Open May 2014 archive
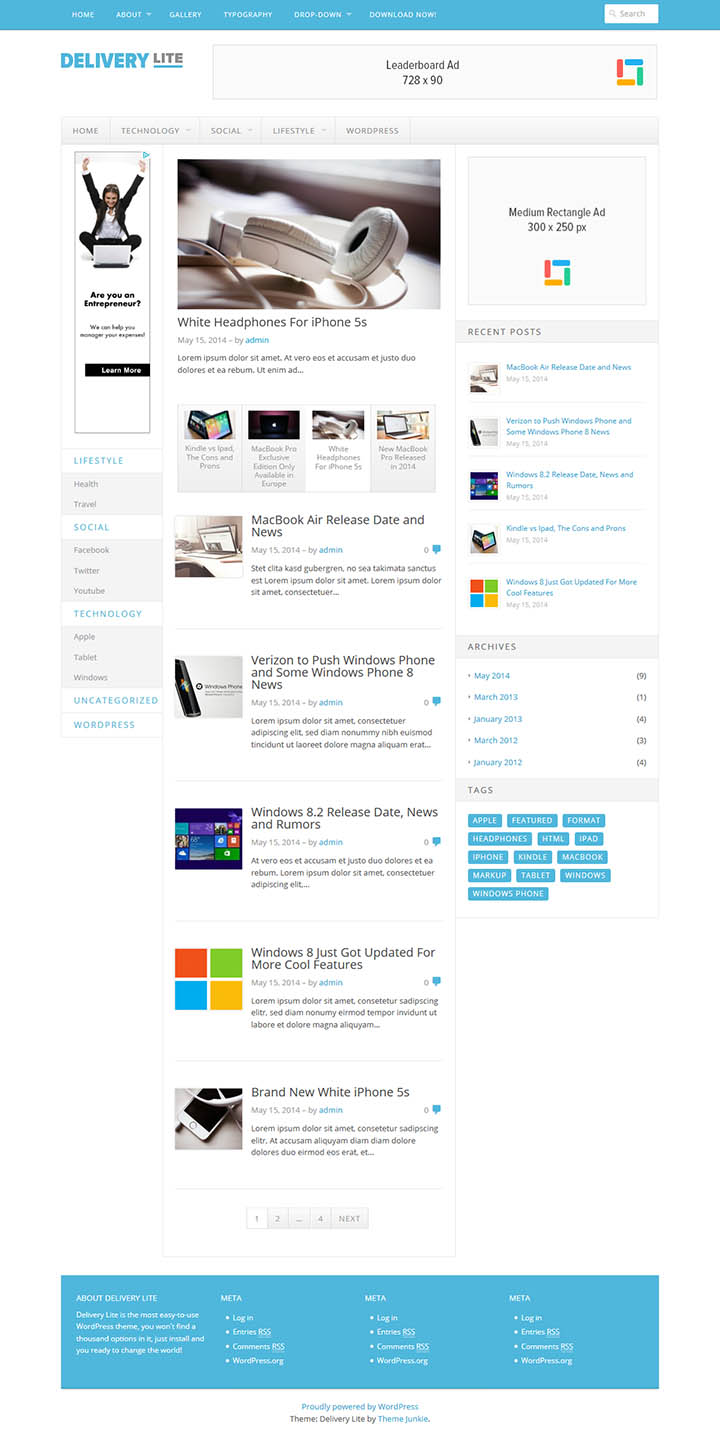Image resolution: width=720 pixels, height=1443 pixels. (x=492, y=676)
